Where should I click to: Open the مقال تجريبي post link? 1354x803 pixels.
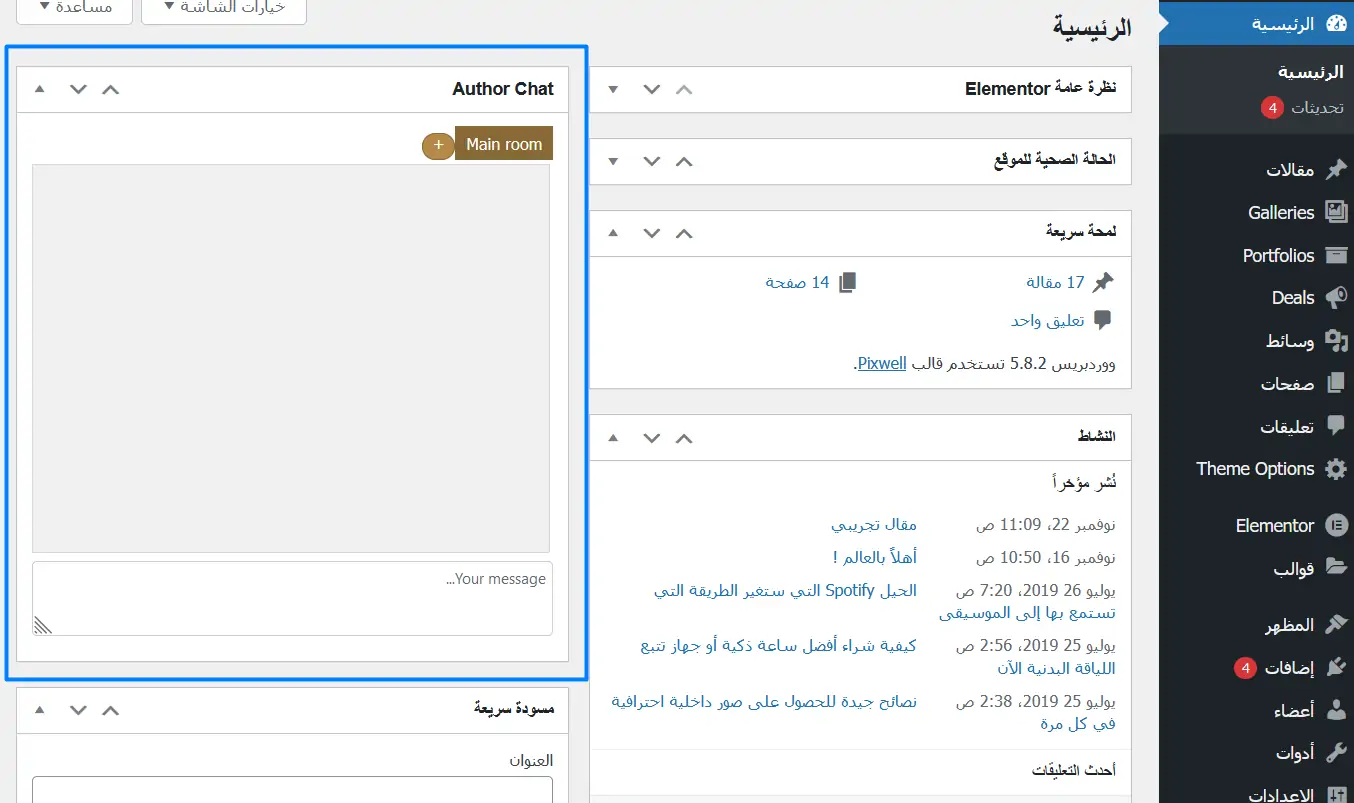click(873, 524)
